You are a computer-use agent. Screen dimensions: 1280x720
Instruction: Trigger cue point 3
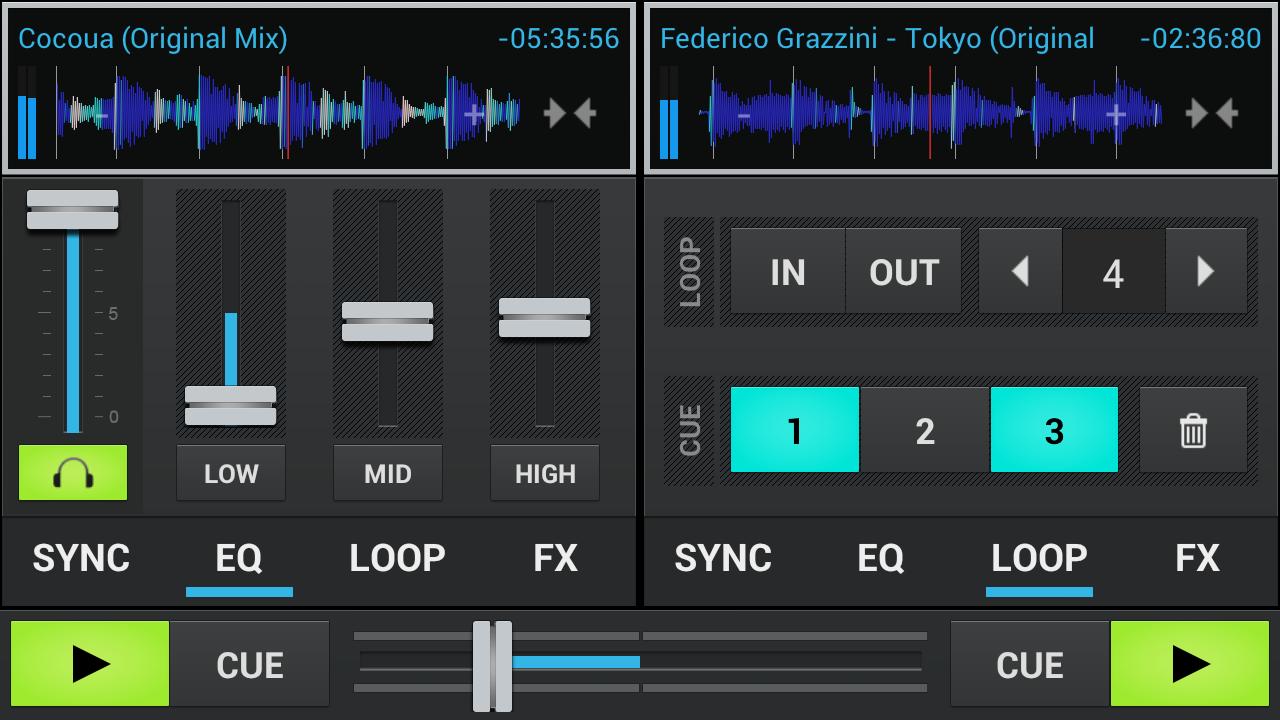click(x=1054, y=430)
